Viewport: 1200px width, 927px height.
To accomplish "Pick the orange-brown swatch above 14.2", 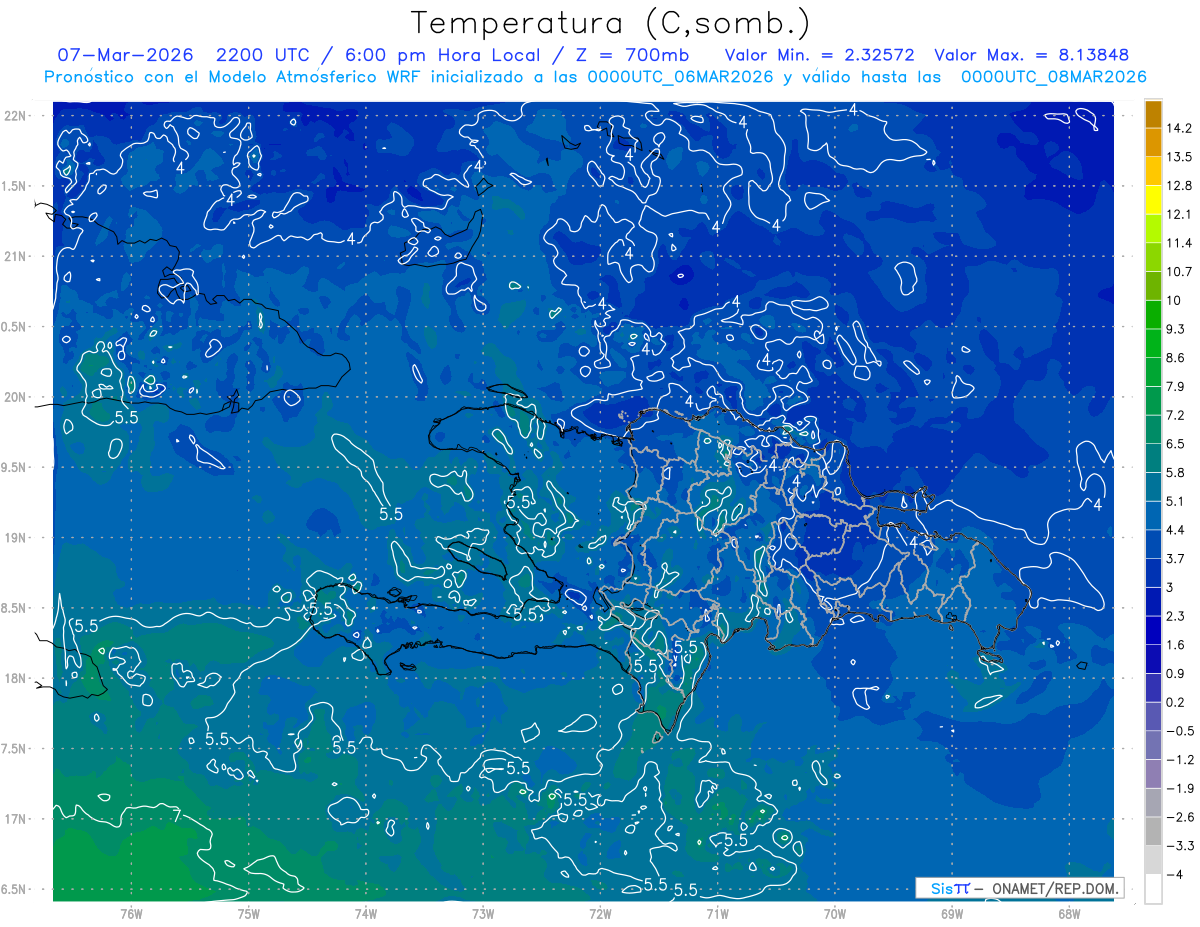I will (x=1153, y=114).
